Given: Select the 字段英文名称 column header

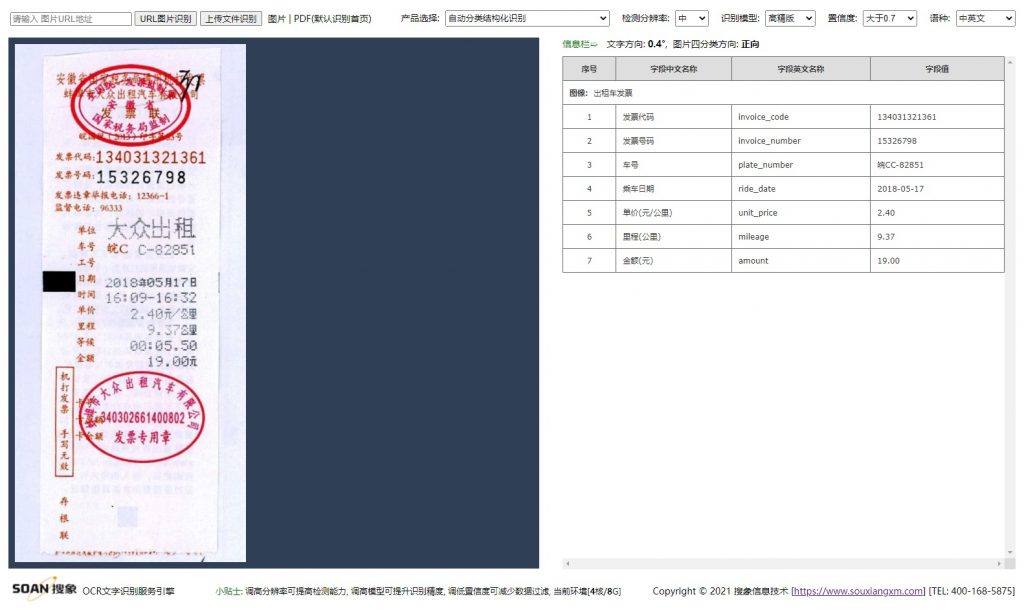Looking at the screenshot, I should (x=800, y=69).
